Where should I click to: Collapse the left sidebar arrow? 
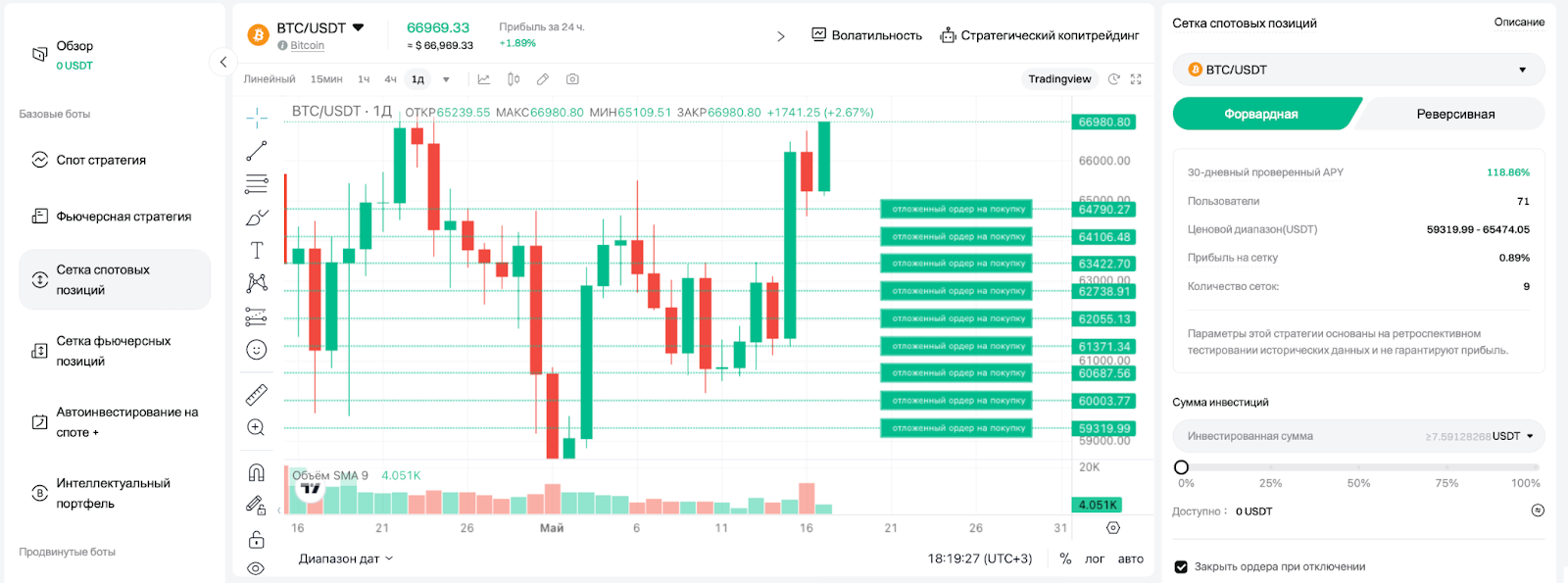tap(223, 62)
